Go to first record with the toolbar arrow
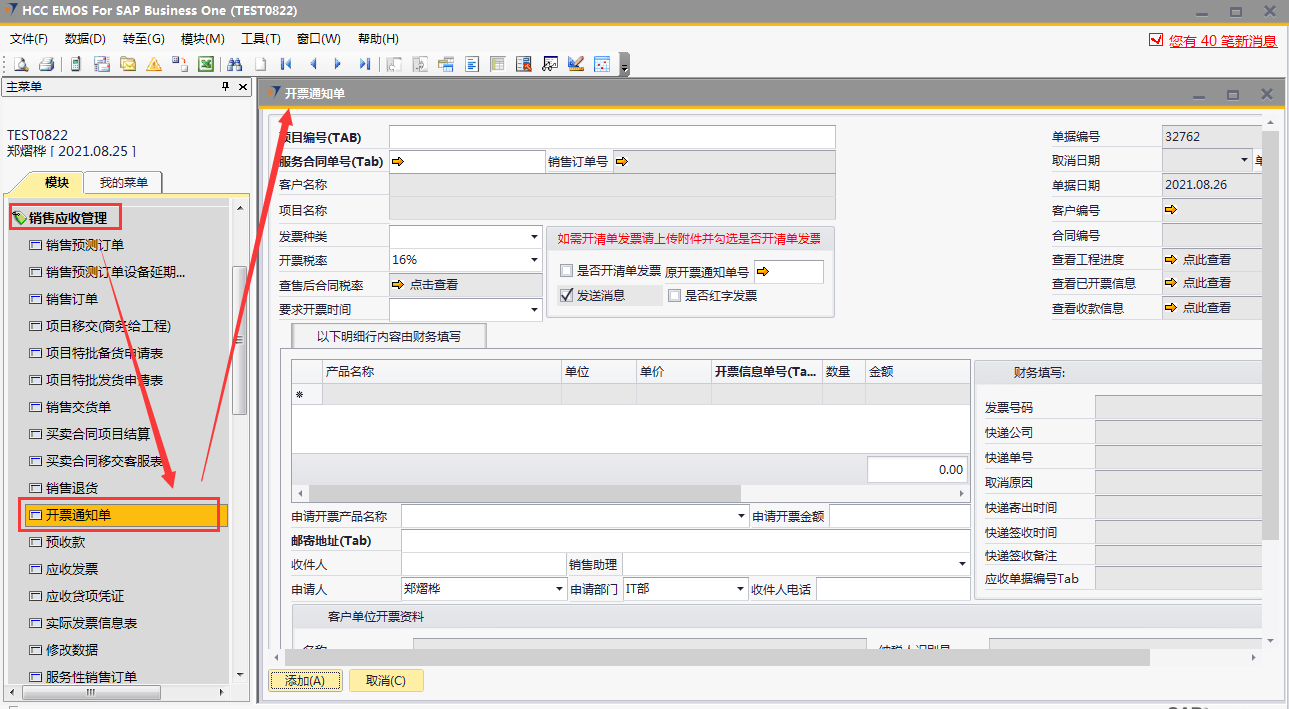Image resolution: width=1289 pixels, height=709 pixels. coord(286,64)
